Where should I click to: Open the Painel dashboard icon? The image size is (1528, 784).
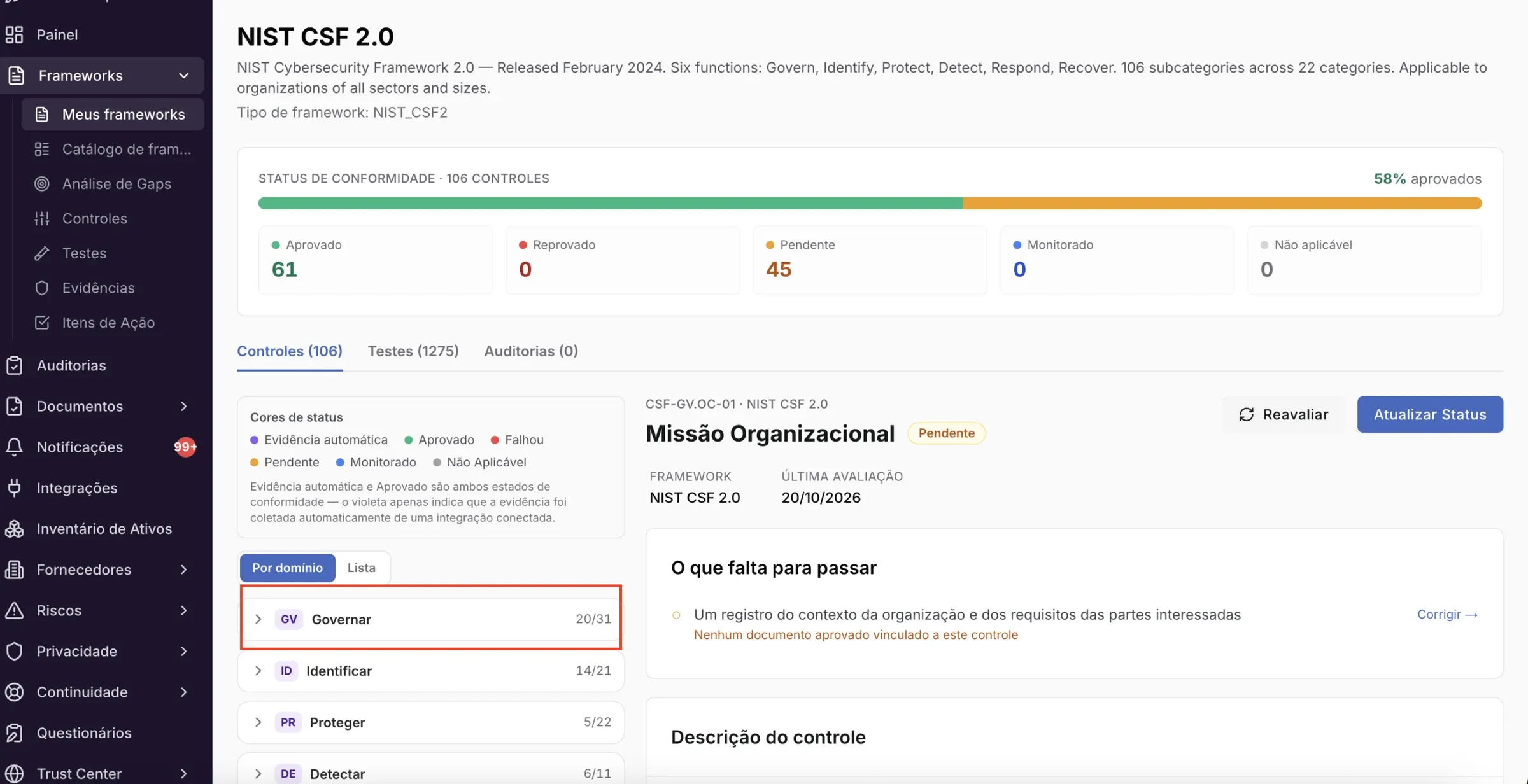click(14, 34)
